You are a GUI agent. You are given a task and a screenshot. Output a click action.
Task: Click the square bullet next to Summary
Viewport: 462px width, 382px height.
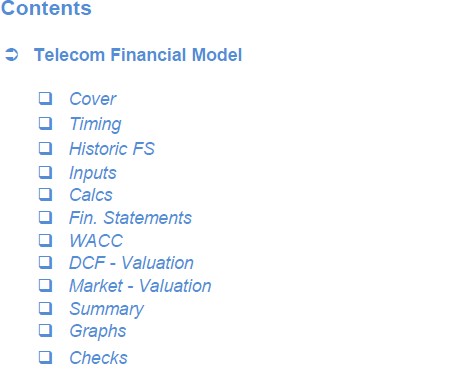46,308
